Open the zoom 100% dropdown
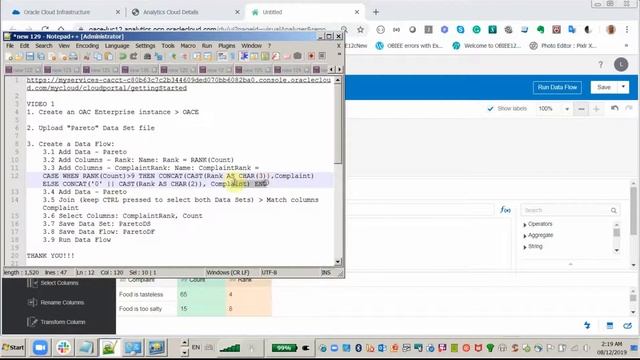The image size is (640, 360). click(x=567, y=109)
